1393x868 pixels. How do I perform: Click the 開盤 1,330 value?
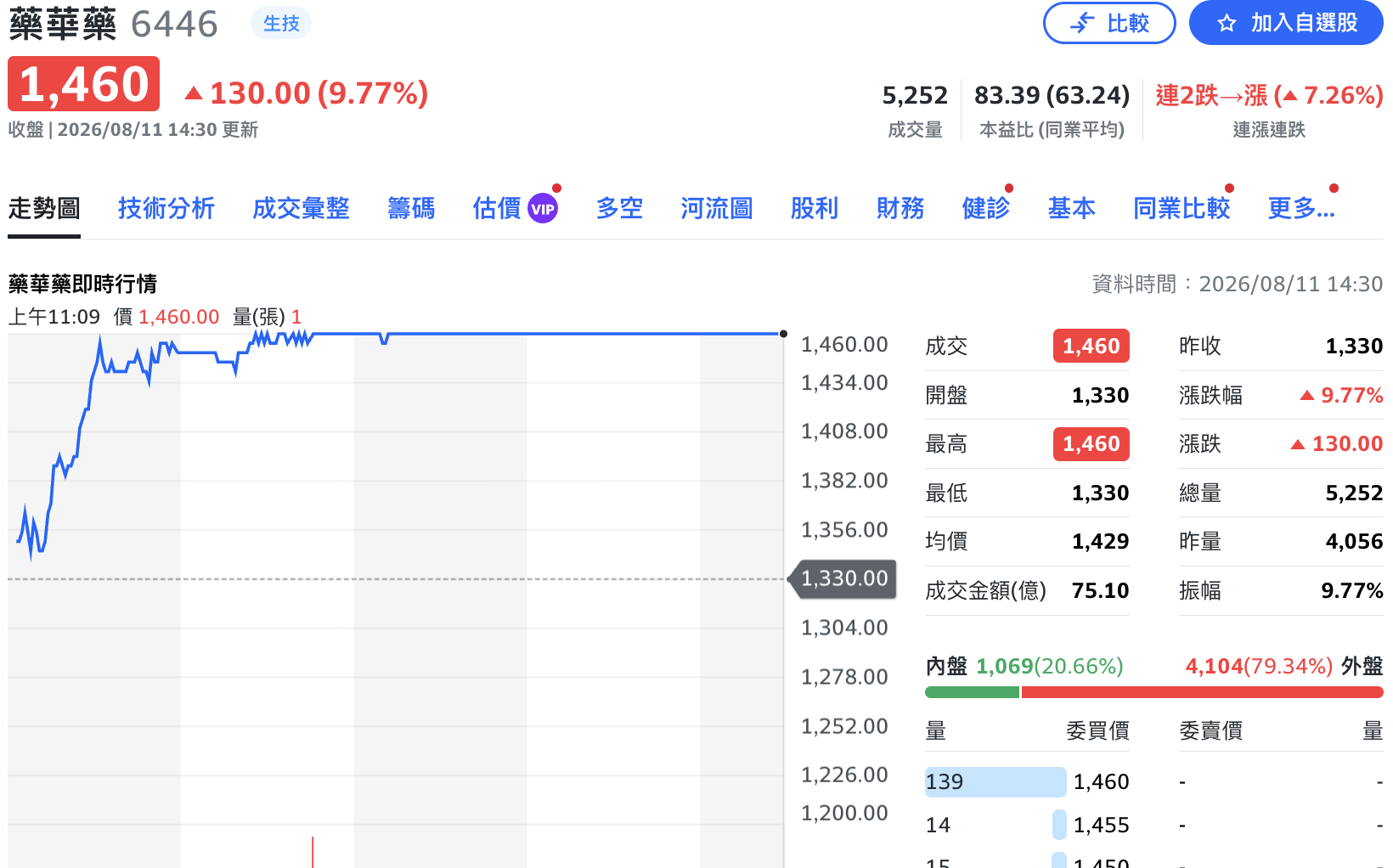[x=1100, y=395]
